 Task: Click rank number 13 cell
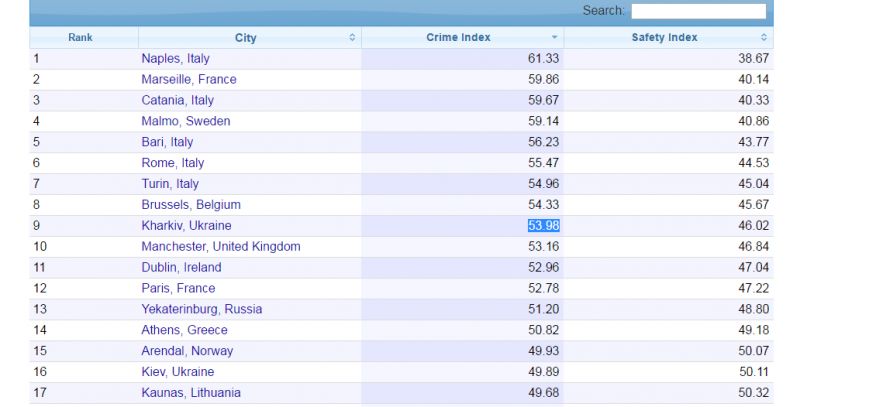tap(84, 309)
